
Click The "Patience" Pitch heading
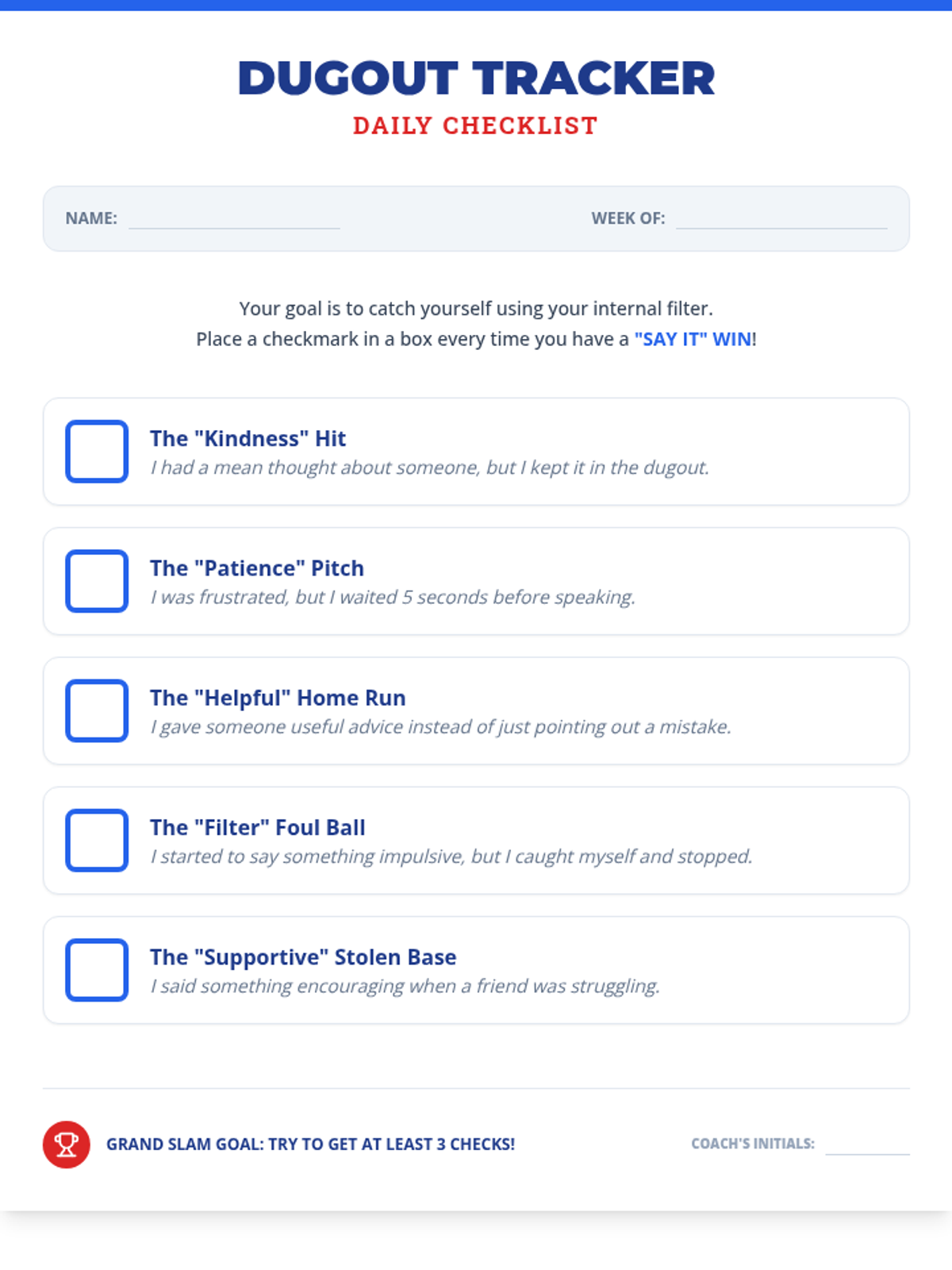tap(257, 568)
